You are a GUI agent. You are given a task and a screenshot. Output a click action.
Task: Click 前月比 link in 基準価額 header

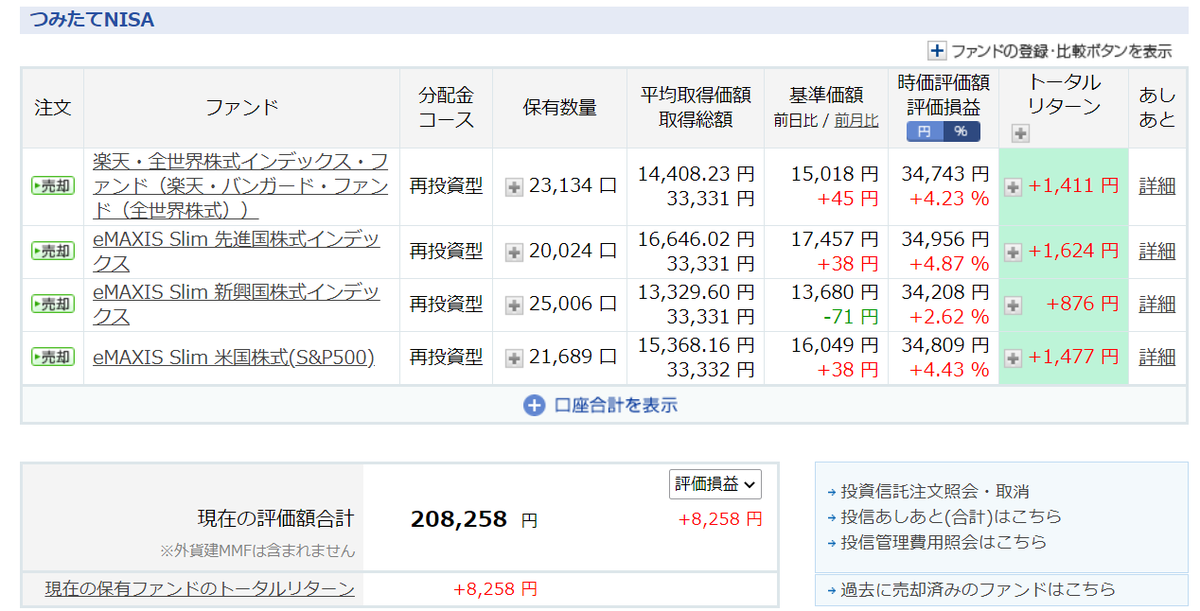pos(856,121)
